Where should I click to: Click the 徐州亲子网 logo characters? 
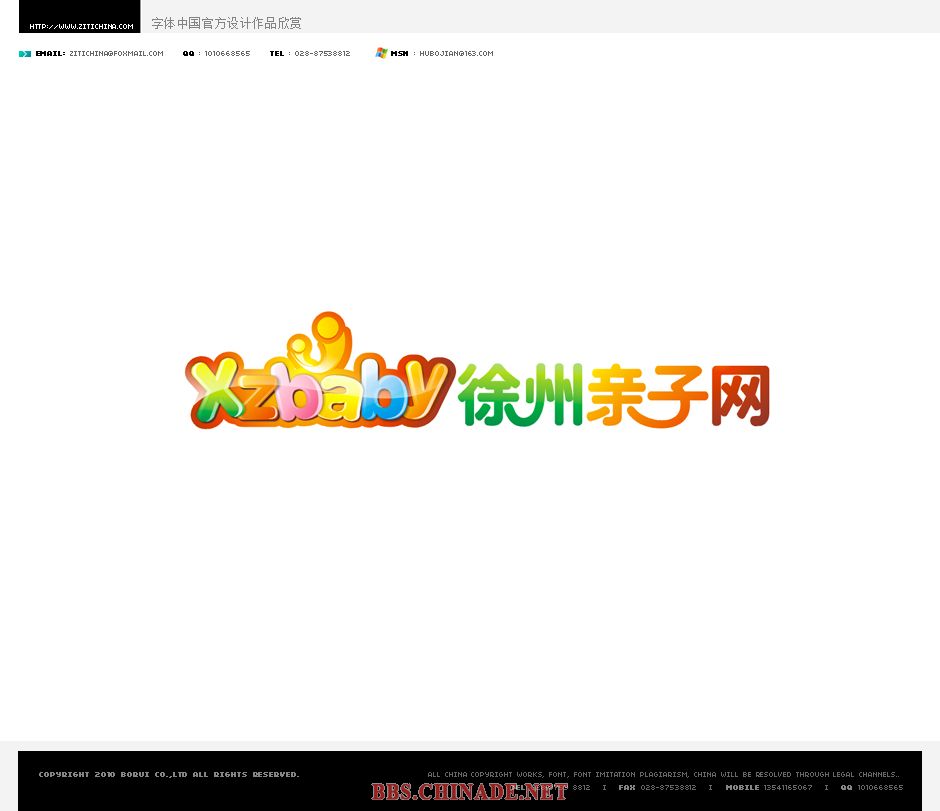[614, 394]
